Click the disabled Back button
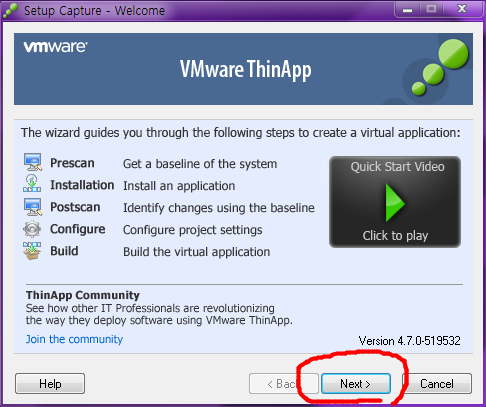Screen dimensions: 486x407 click(284, 384)
